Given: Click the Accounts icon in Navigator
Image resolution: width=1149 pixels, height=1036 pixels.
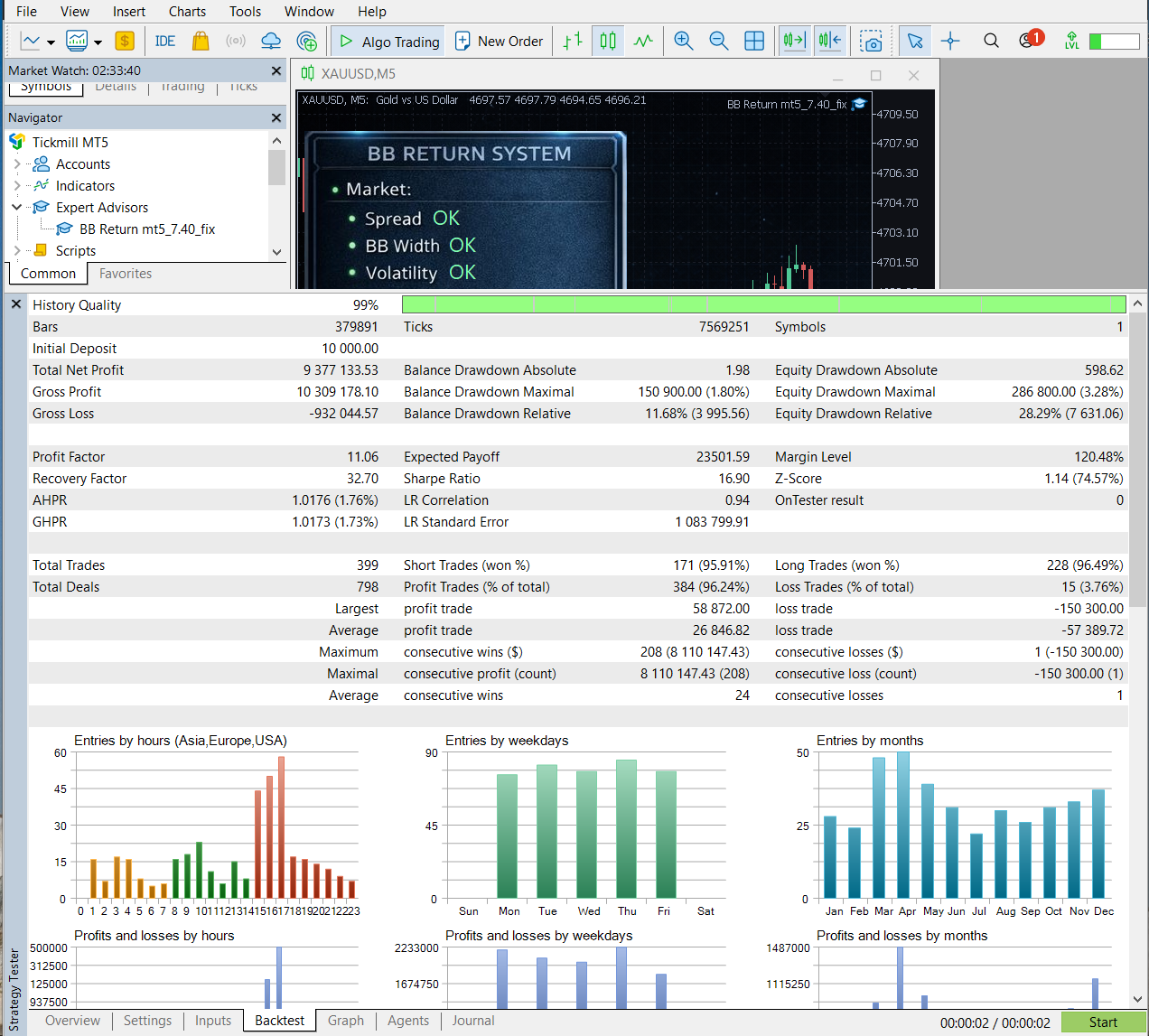Looking at the screenshot, I should [x=42, y=164].
